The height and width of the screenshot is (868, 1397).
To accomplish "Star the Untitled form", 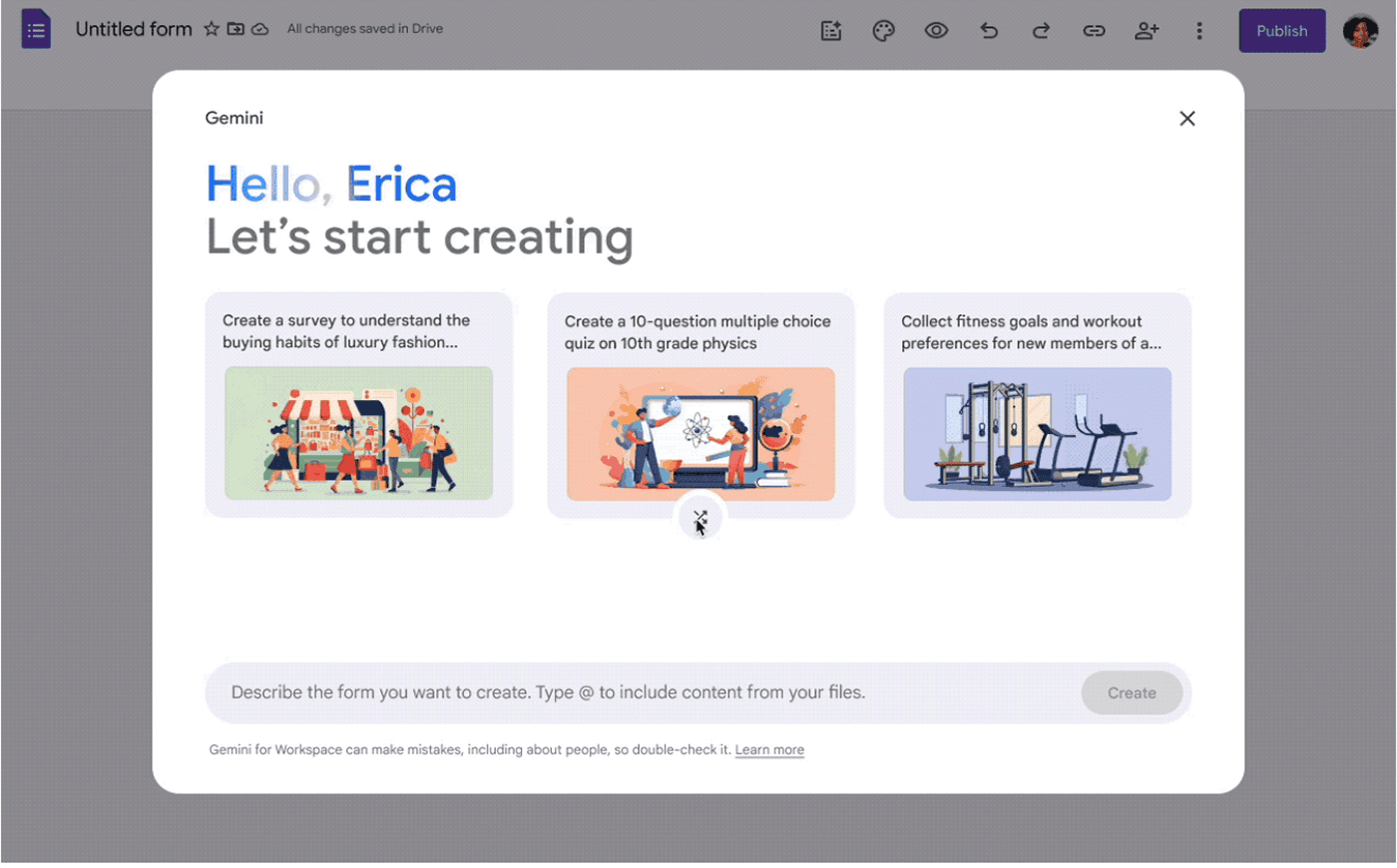I will pos(212,29).
